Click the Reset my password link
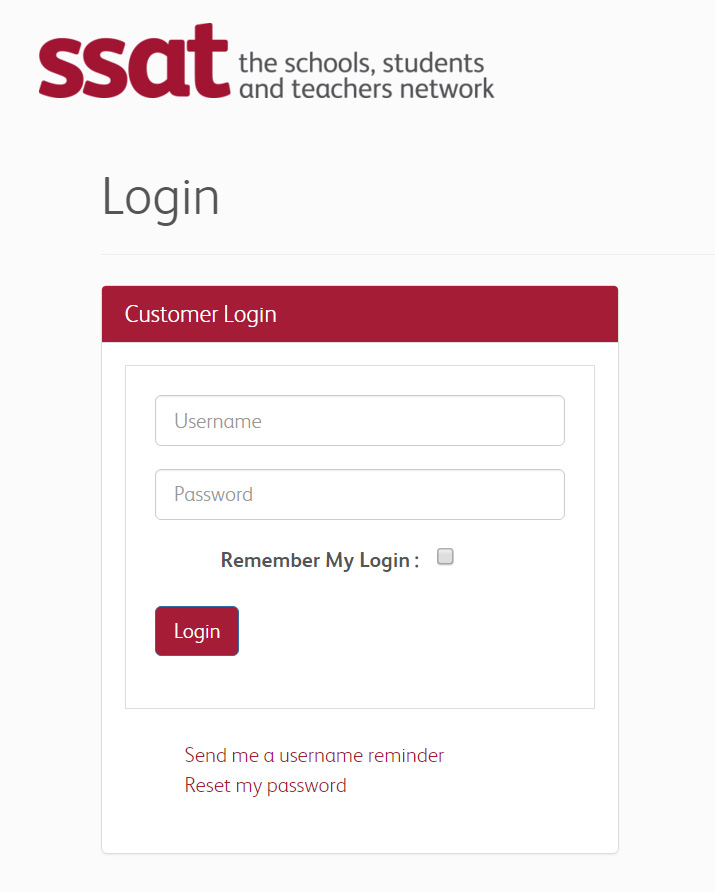 coord(265,785)
